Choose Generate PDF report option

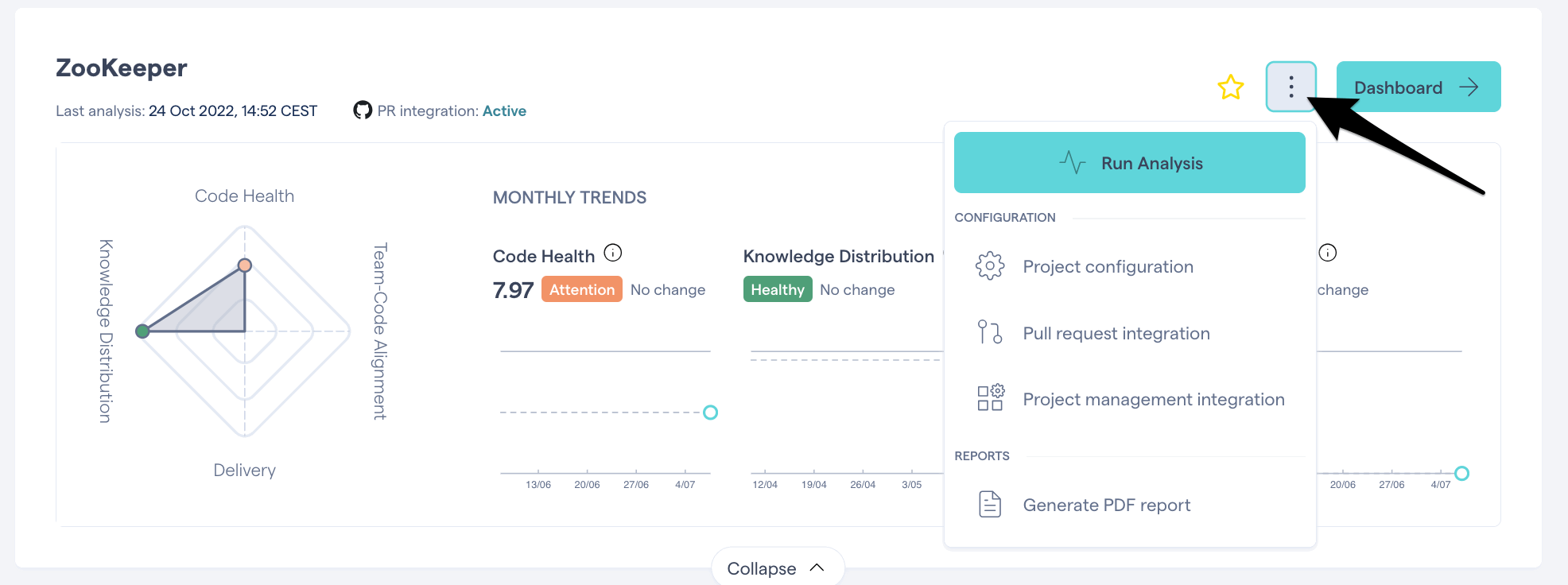tap(1129, 505)
